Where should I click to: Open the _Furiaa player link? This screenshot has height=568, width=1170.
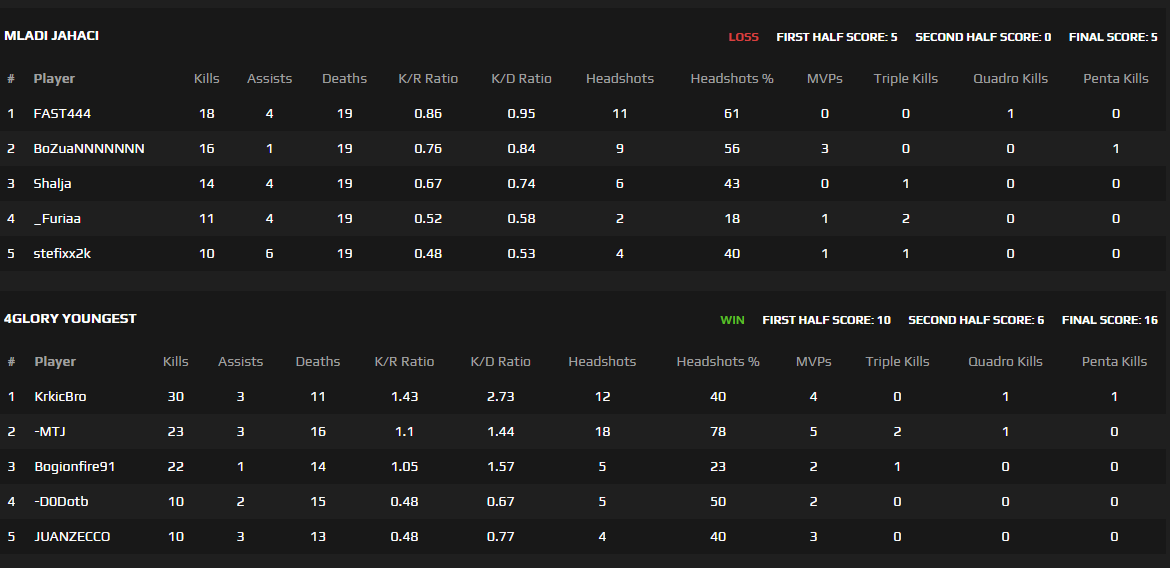(x=55, y=219)
